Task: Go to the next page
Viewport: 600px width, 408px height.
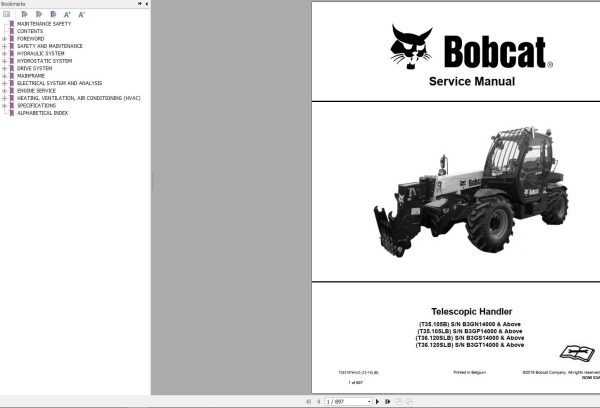Action: (377, 401)
